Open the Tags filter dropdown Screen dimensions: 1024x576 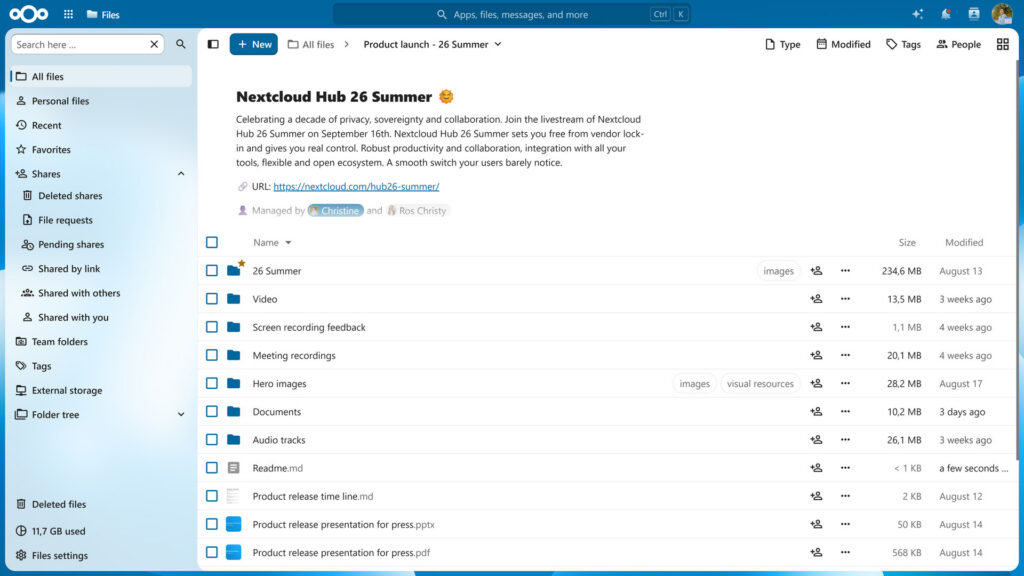pyautogui.click(x=903, y=44)
